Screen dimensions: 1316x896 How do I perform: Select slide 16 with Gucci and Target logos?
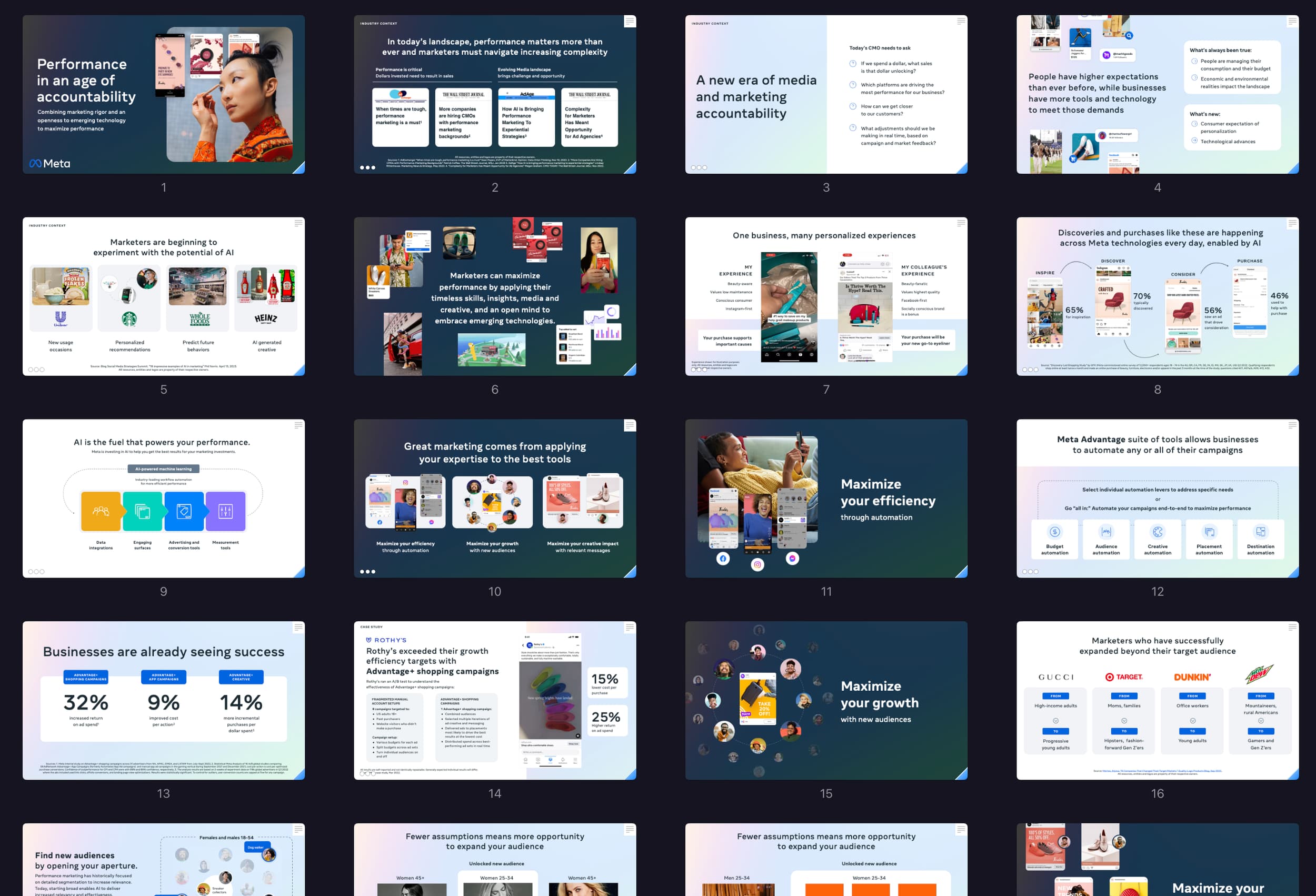(x=1157, y=700)
